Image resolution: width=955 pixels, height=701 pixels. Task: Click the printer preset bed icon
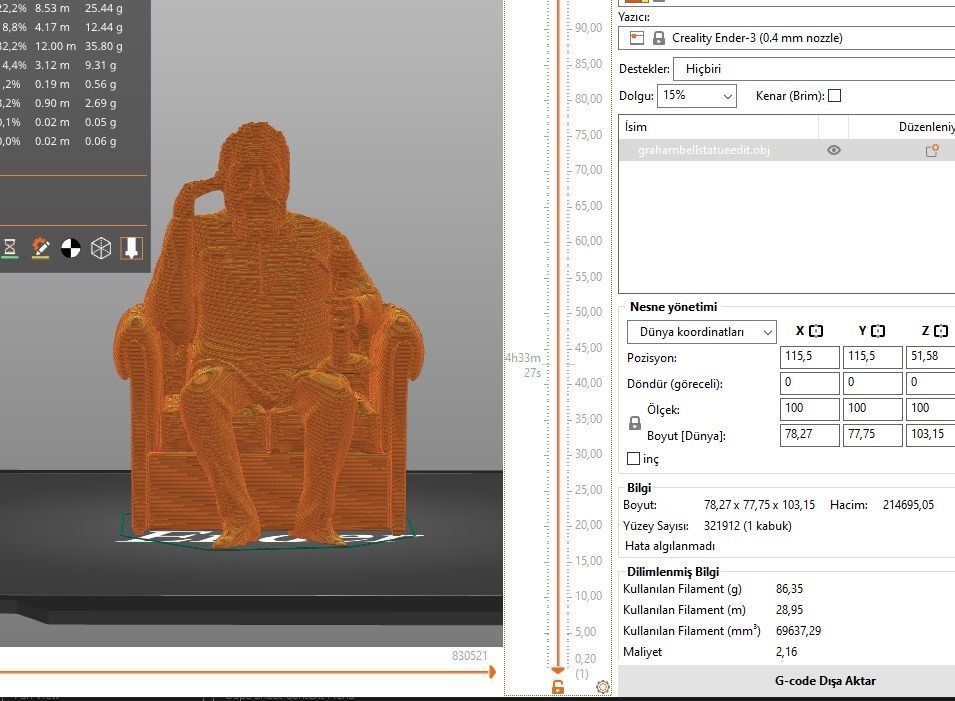(636, 38)
